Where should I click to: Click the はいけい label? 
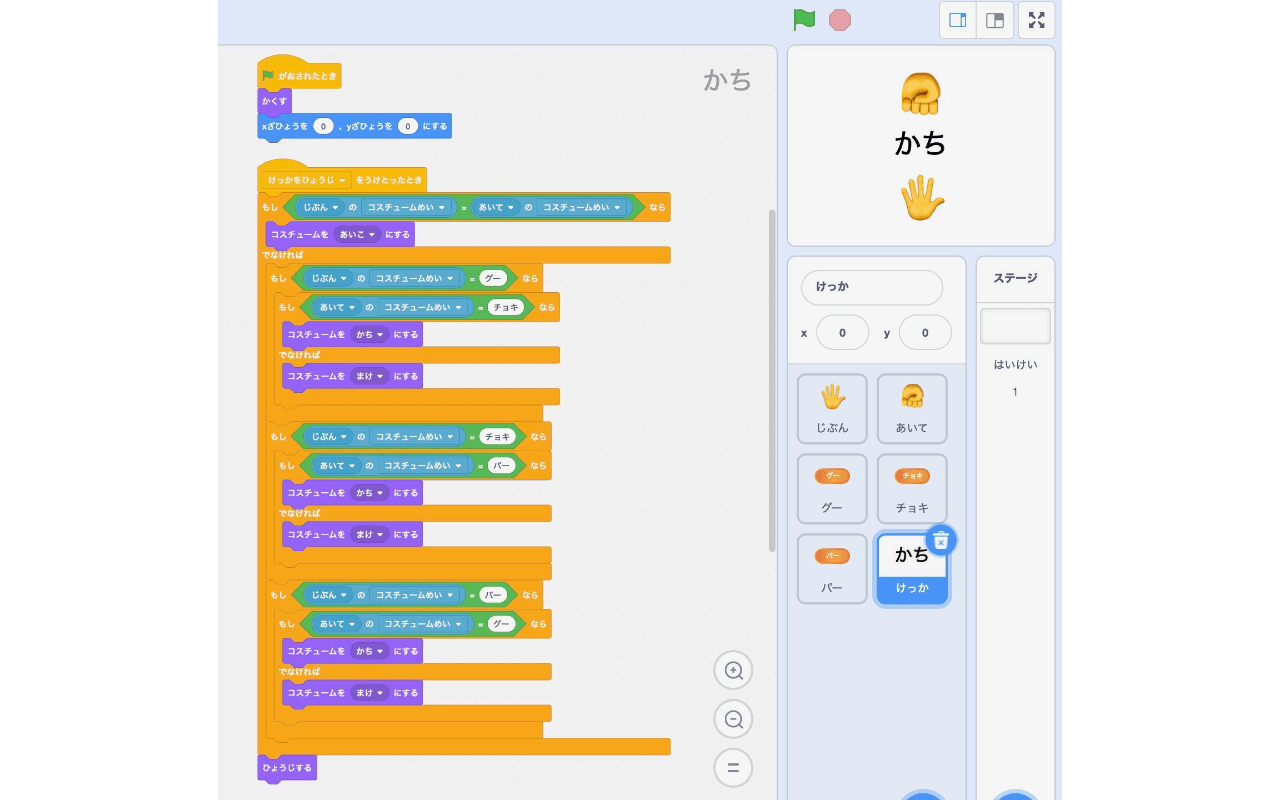pyautogui.click(x=1015, y=365)
